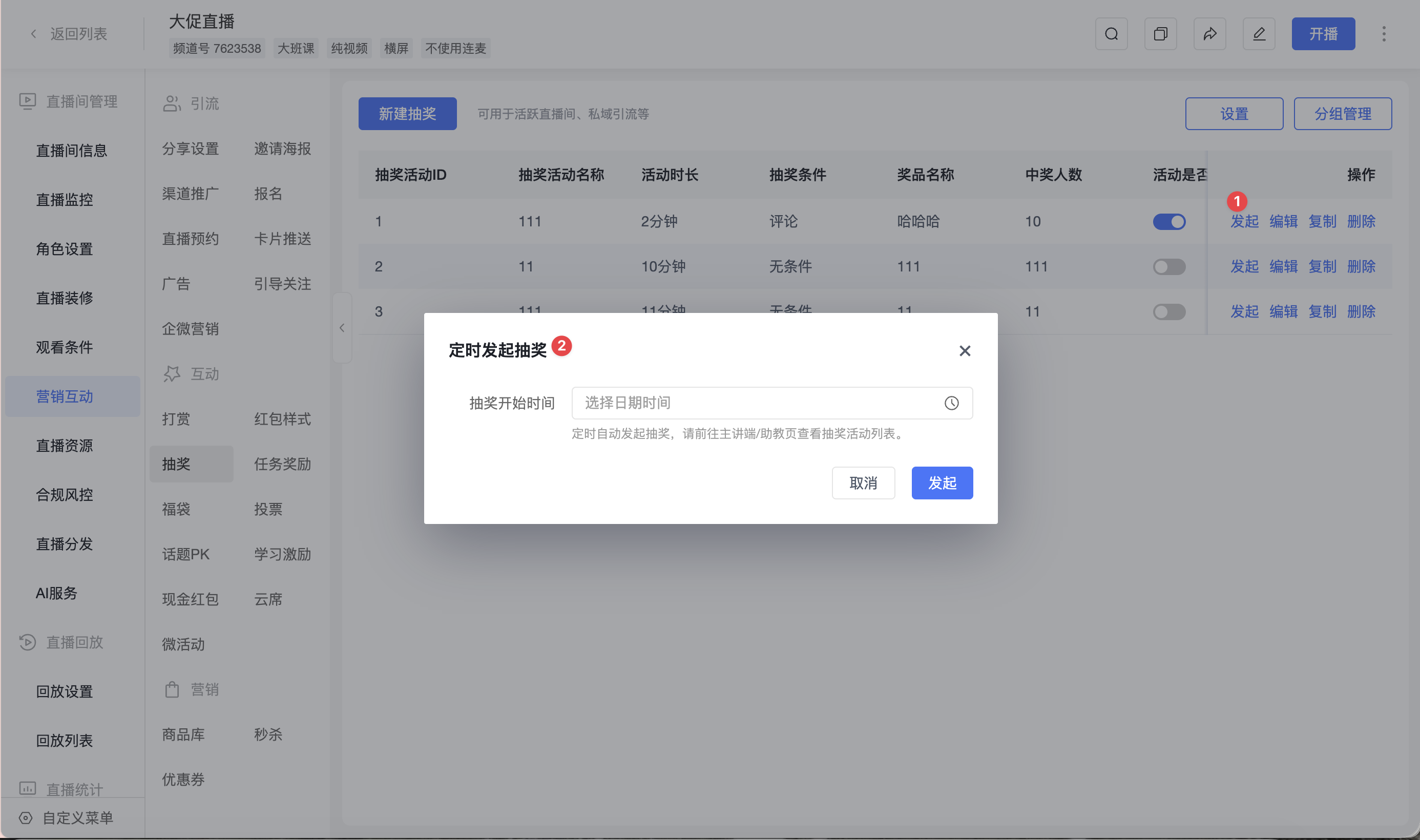Open 直播预约 submenu item
Viewport: 1420px width, 840px height.
click(191, 239)
